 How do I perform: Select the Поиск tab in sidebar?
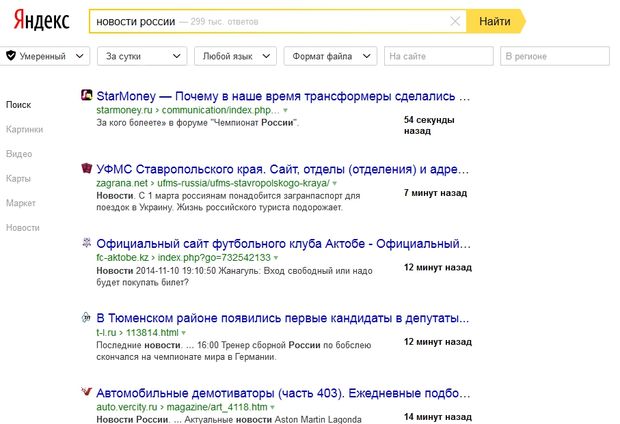tap(18, 105)
